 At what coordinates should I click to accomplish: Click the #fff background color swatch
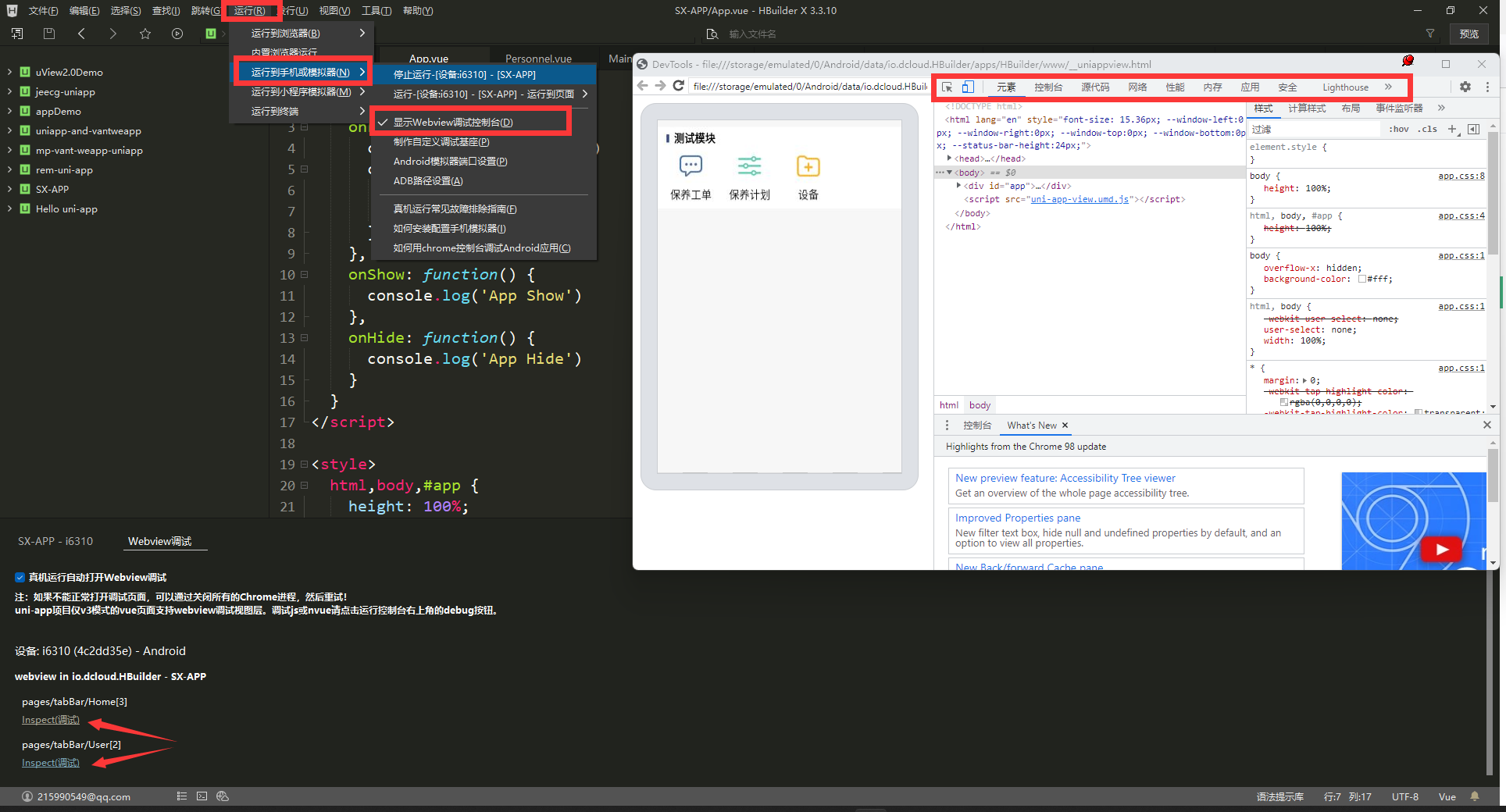point(1362,280)
